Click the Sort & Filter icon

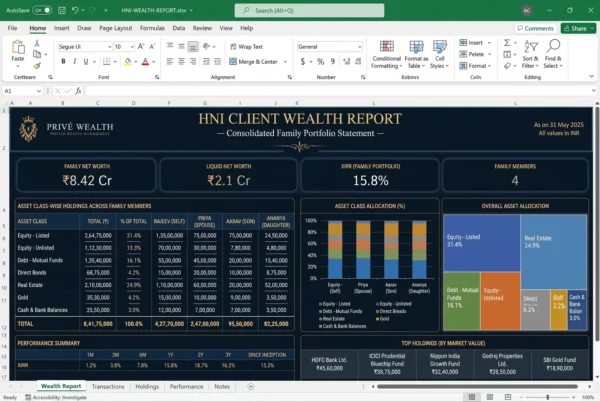530,54
